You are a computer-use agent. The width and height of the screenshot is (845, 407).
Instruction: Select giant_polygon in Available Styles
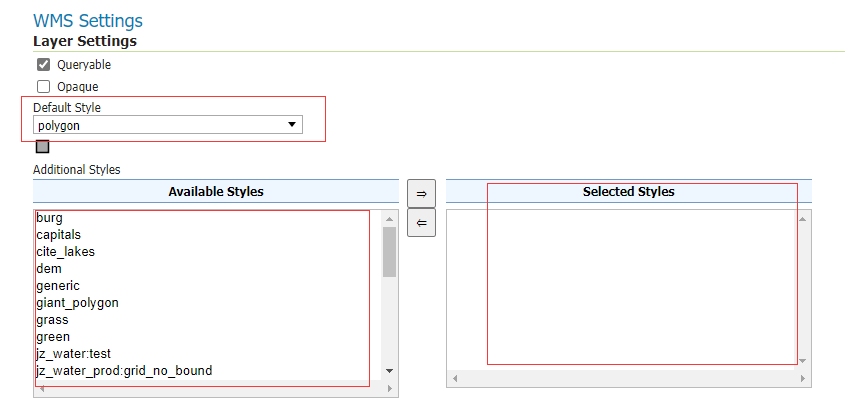coord(77,302)
